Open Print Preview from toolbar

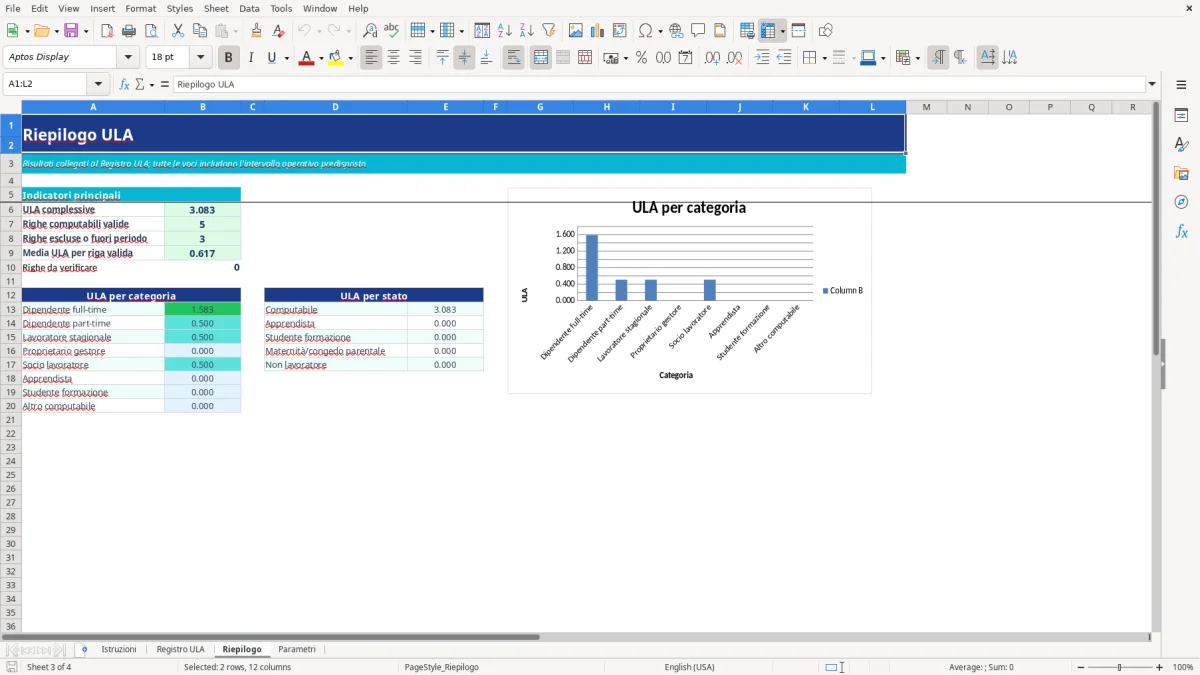(x=151, y=30)
